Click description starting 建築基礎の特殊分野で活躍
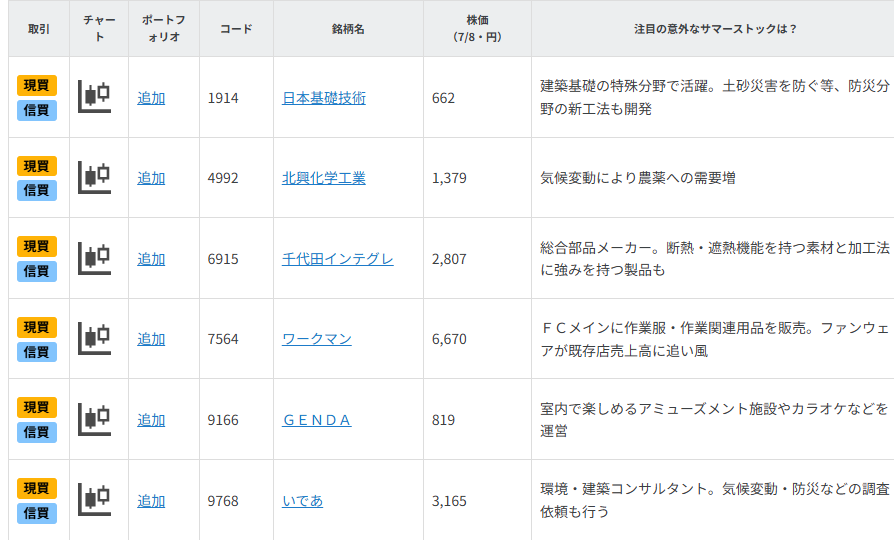894x540 pixels. tap(715, 98)
